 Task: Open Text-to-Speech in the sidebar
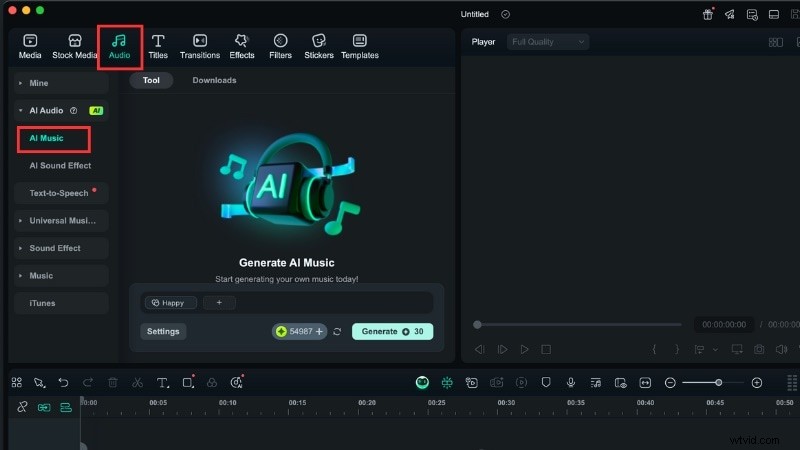[61, 193]
